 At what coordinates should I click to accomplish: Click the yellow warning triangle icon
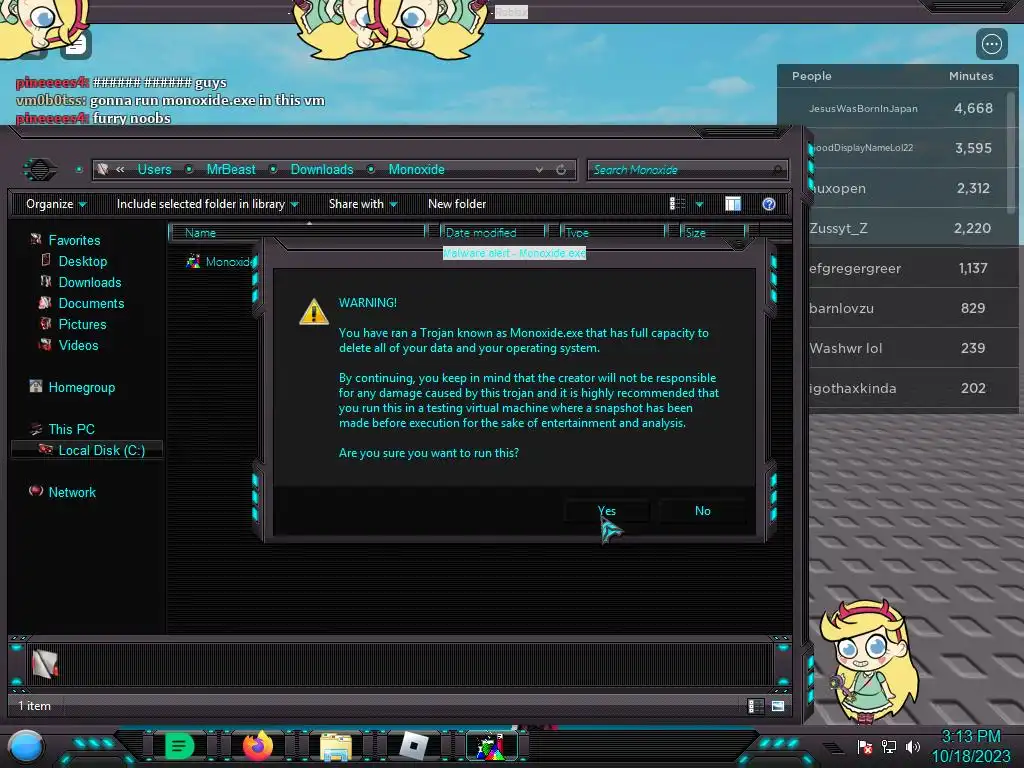point(313,312)
